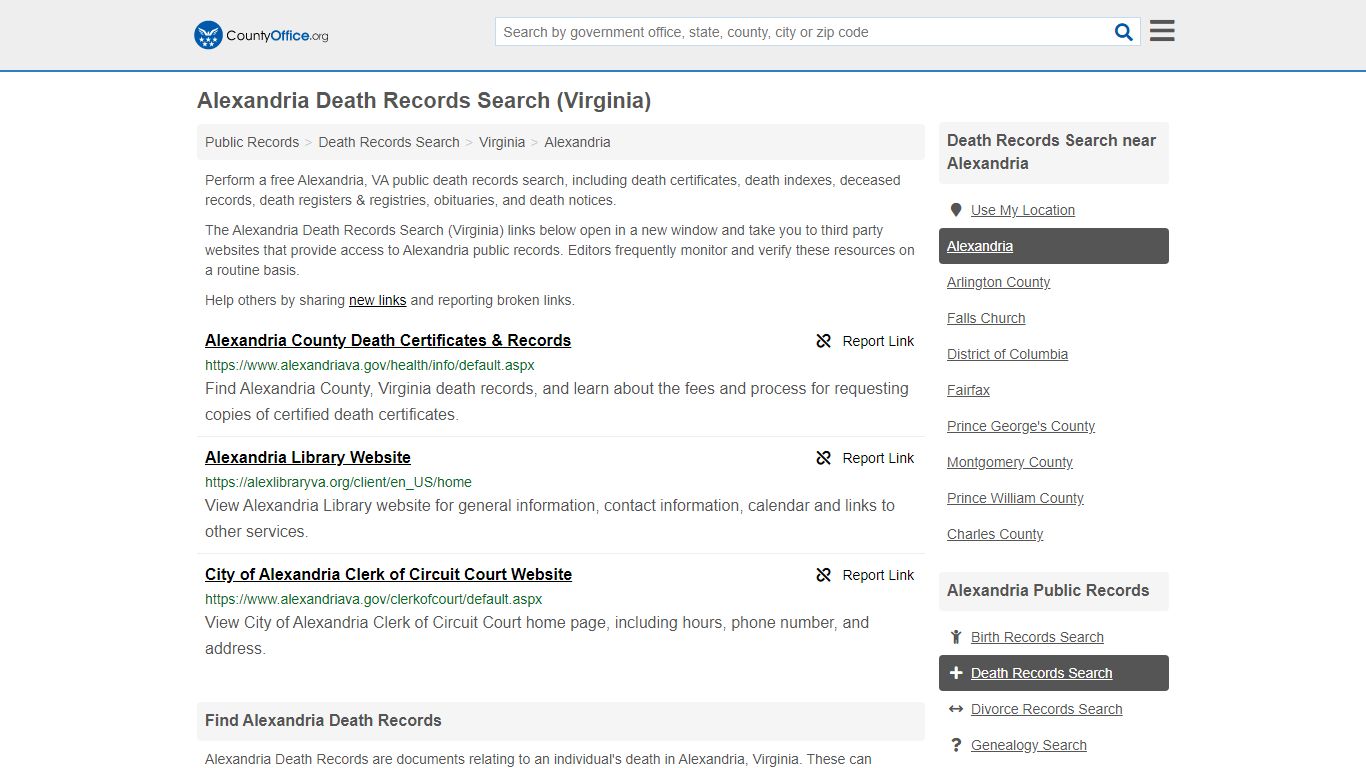Open Divorce Records Search in sidebar
Image resolution: width=1366 pixels, height=768 pixels.
coord(1046,709)
